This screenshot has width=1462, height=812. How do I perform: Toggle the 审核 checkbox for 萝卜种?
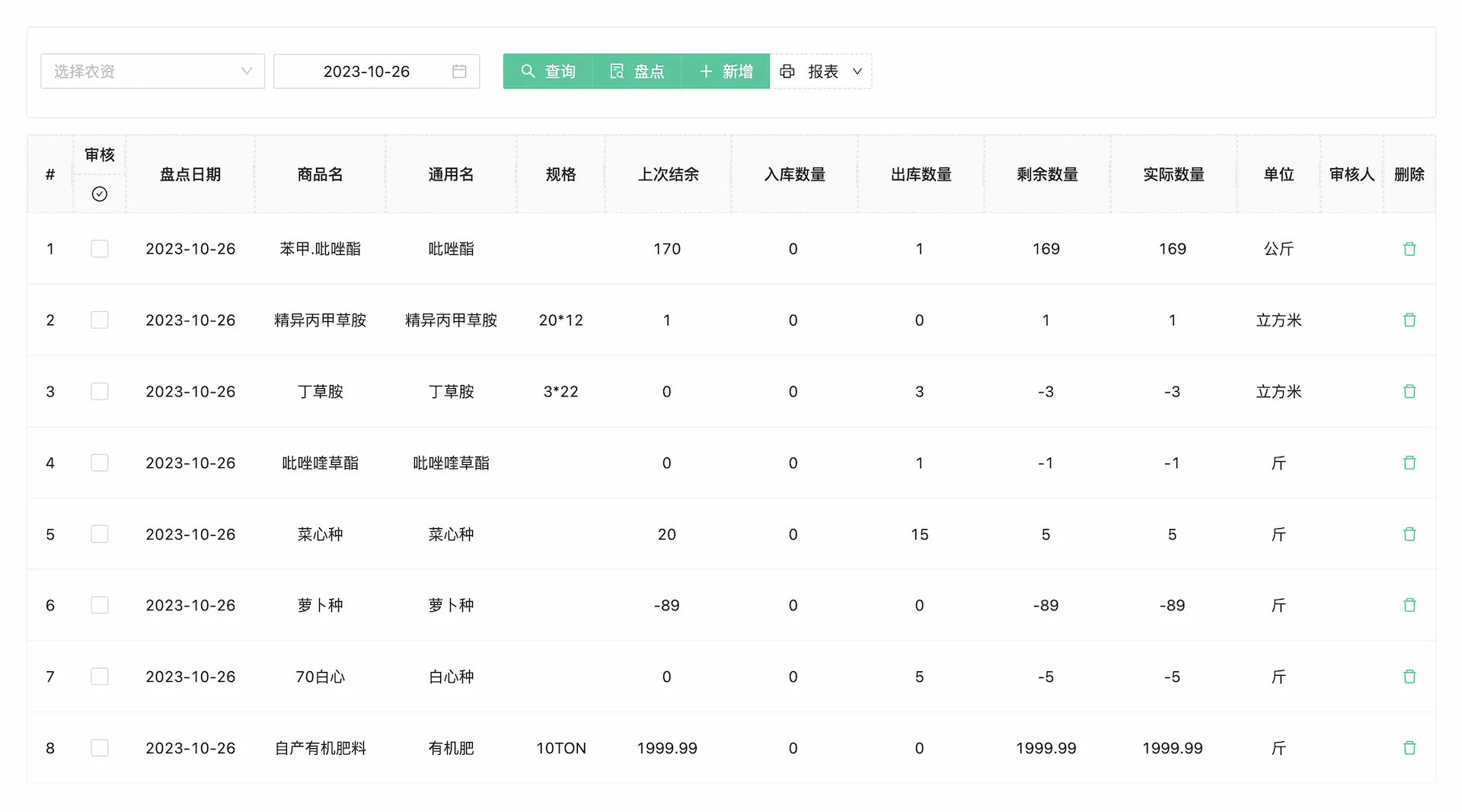point(100,605)
